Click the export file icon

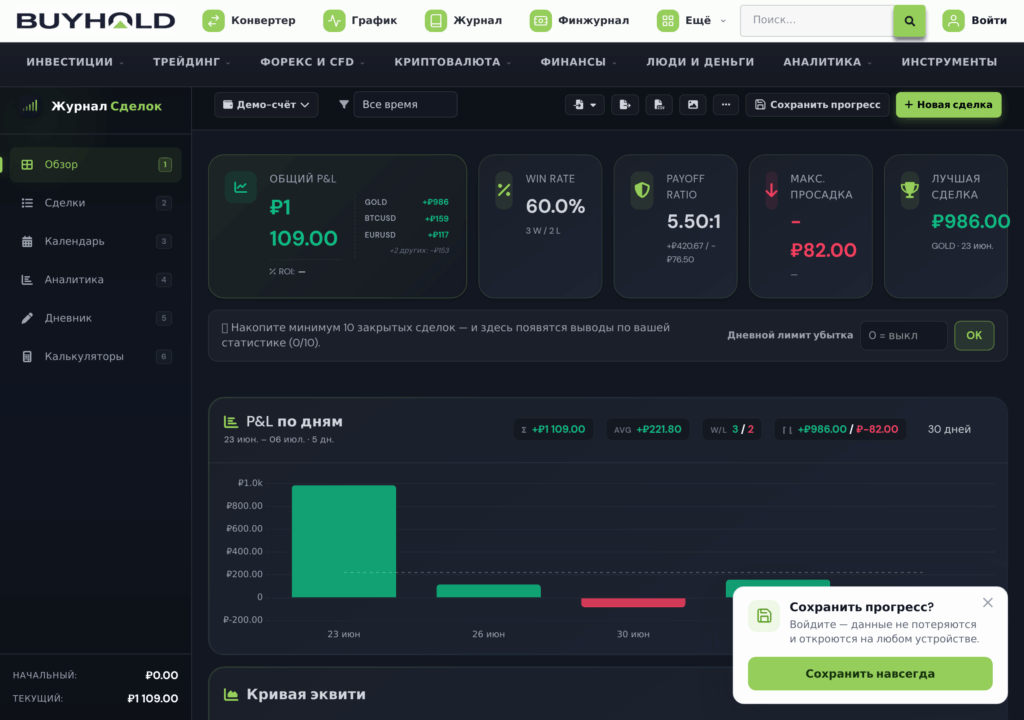coord(625,105)
